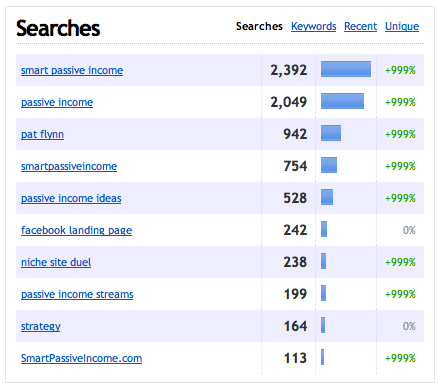Image resolution: width=442 pixels, height=390 pixels.
Task: Click the 113 search count
Action: (x=295, y=358)
